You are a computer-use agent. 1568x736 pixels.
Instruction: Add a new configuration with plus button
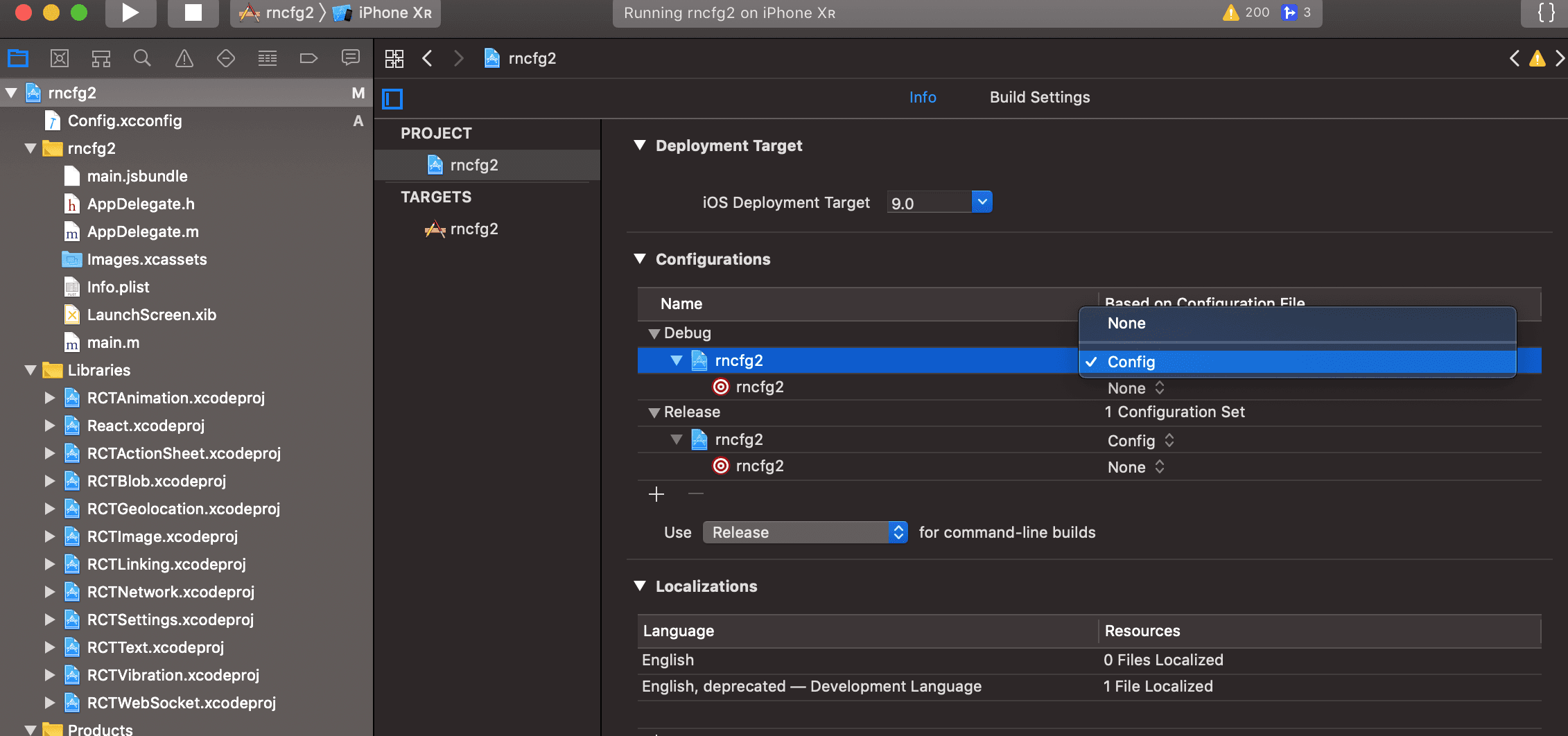656,494
